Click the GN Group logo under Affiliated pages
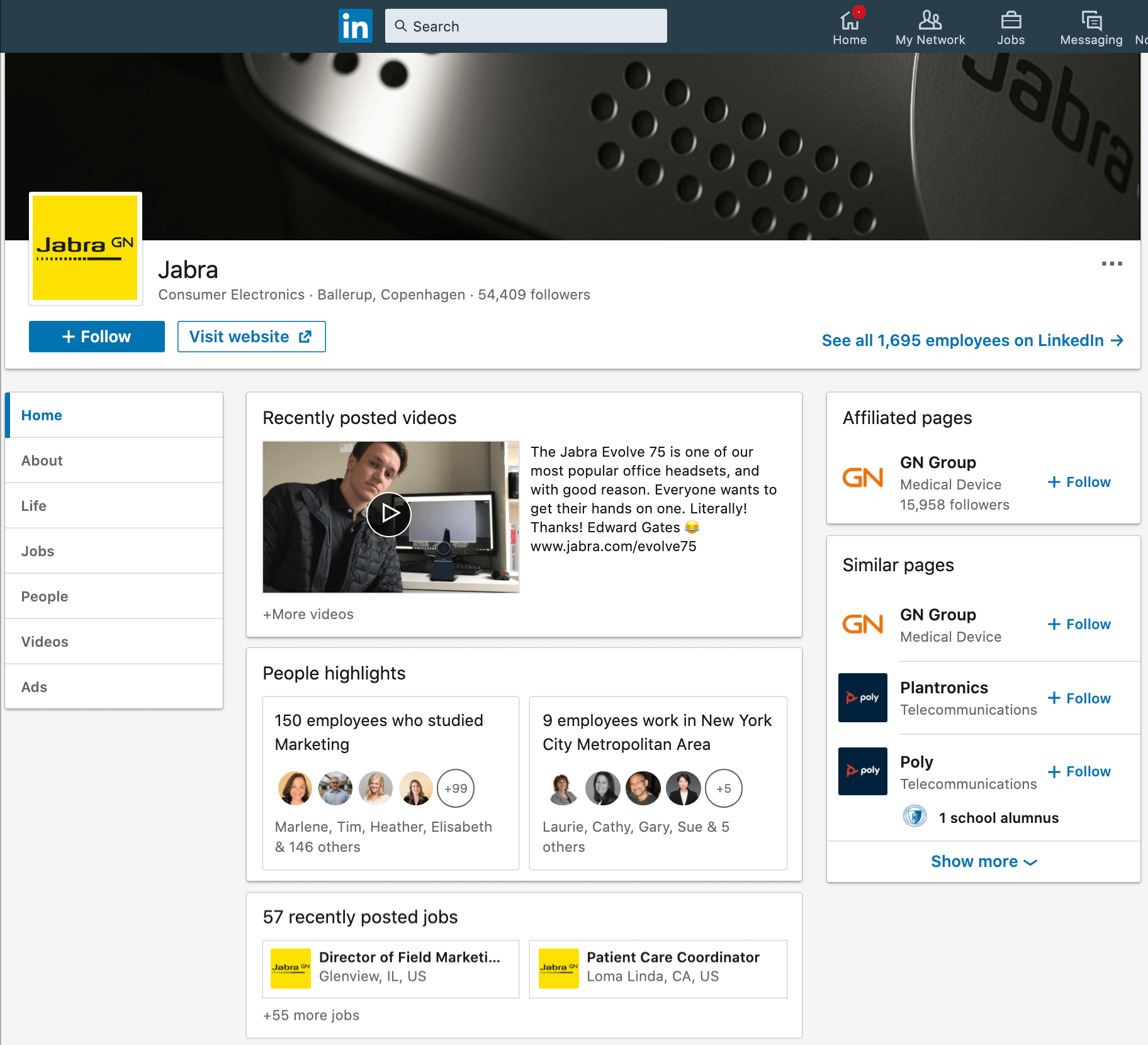1148x1045 pixels. (863, 478)
